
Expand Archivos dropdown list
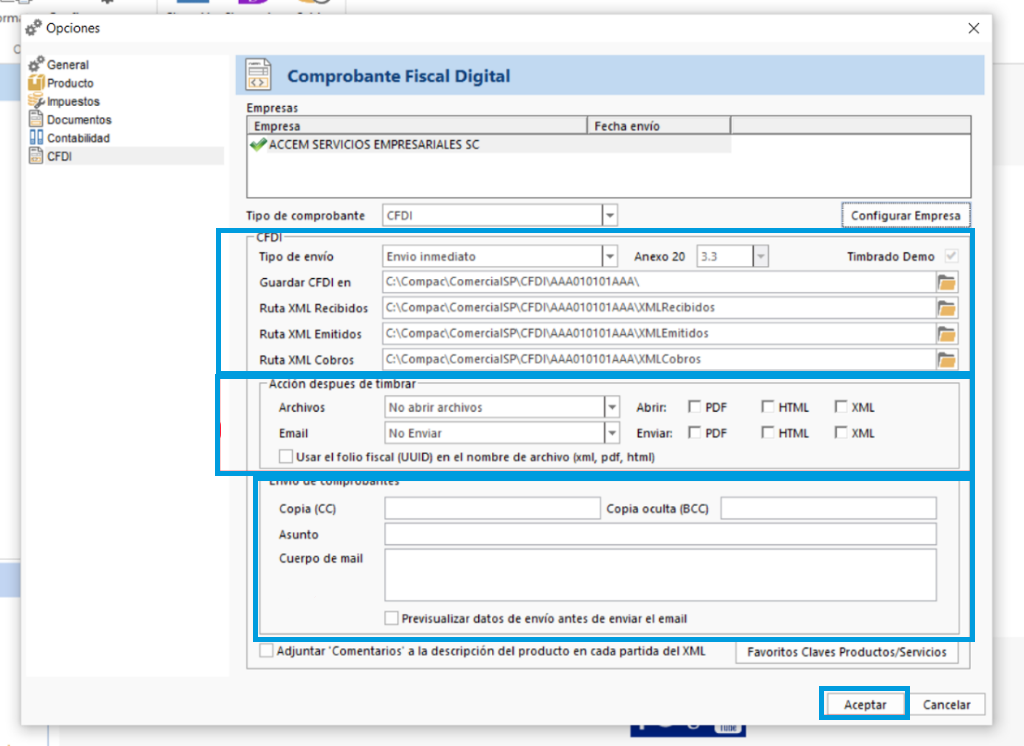click(611, 408)
